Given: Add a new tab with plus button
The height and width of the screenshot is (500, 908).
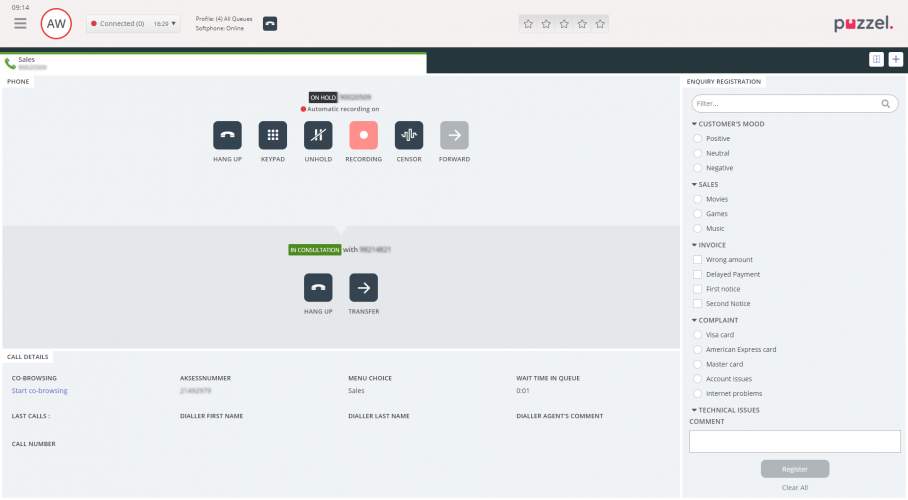Looking at the screenshot, I should [896, 60].
